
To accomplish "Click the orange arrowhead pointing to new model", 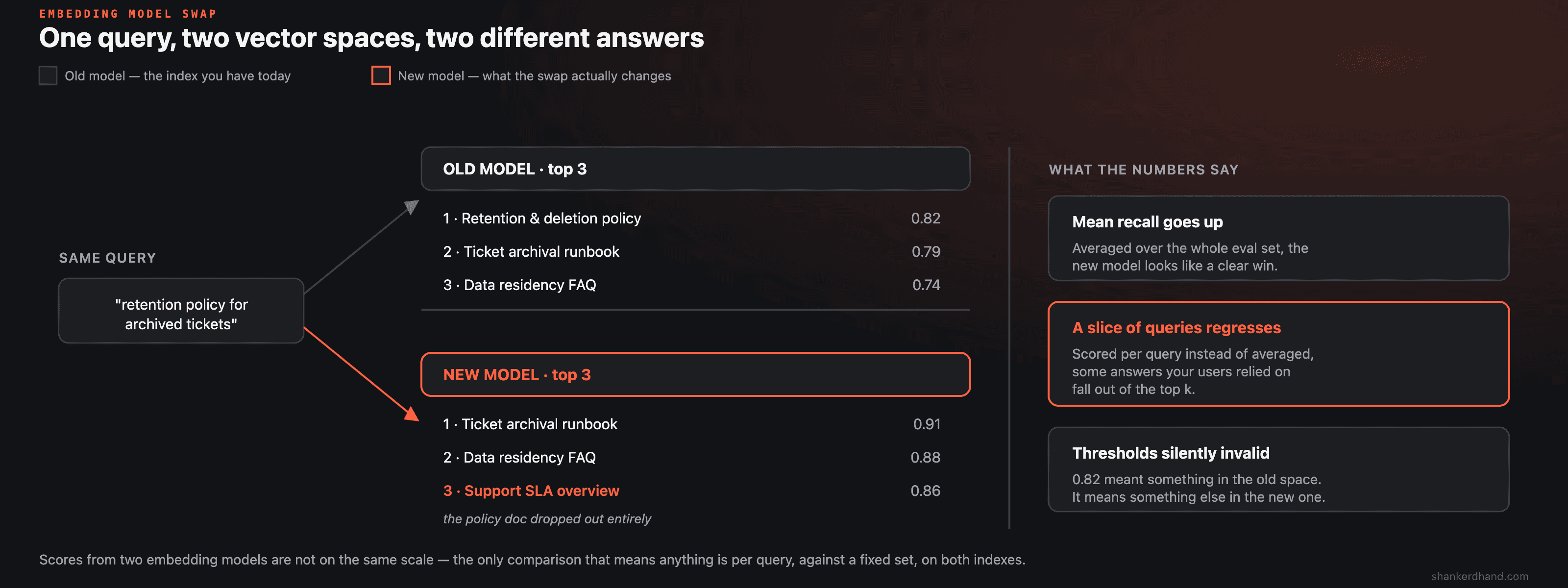I will pos(412,414).
